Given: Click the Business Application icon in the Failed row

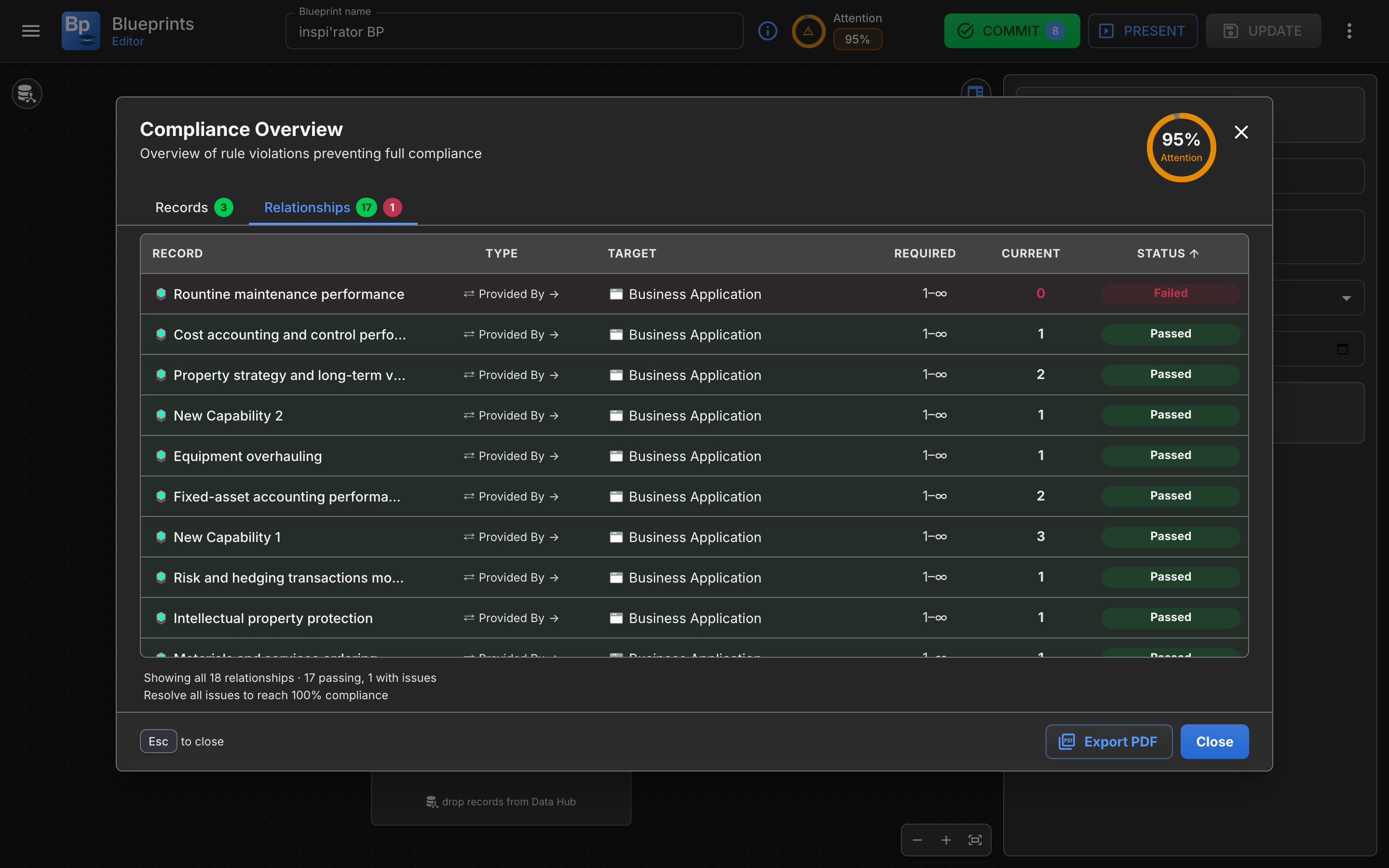Looking at the screenshot, I should pos(616,294).
